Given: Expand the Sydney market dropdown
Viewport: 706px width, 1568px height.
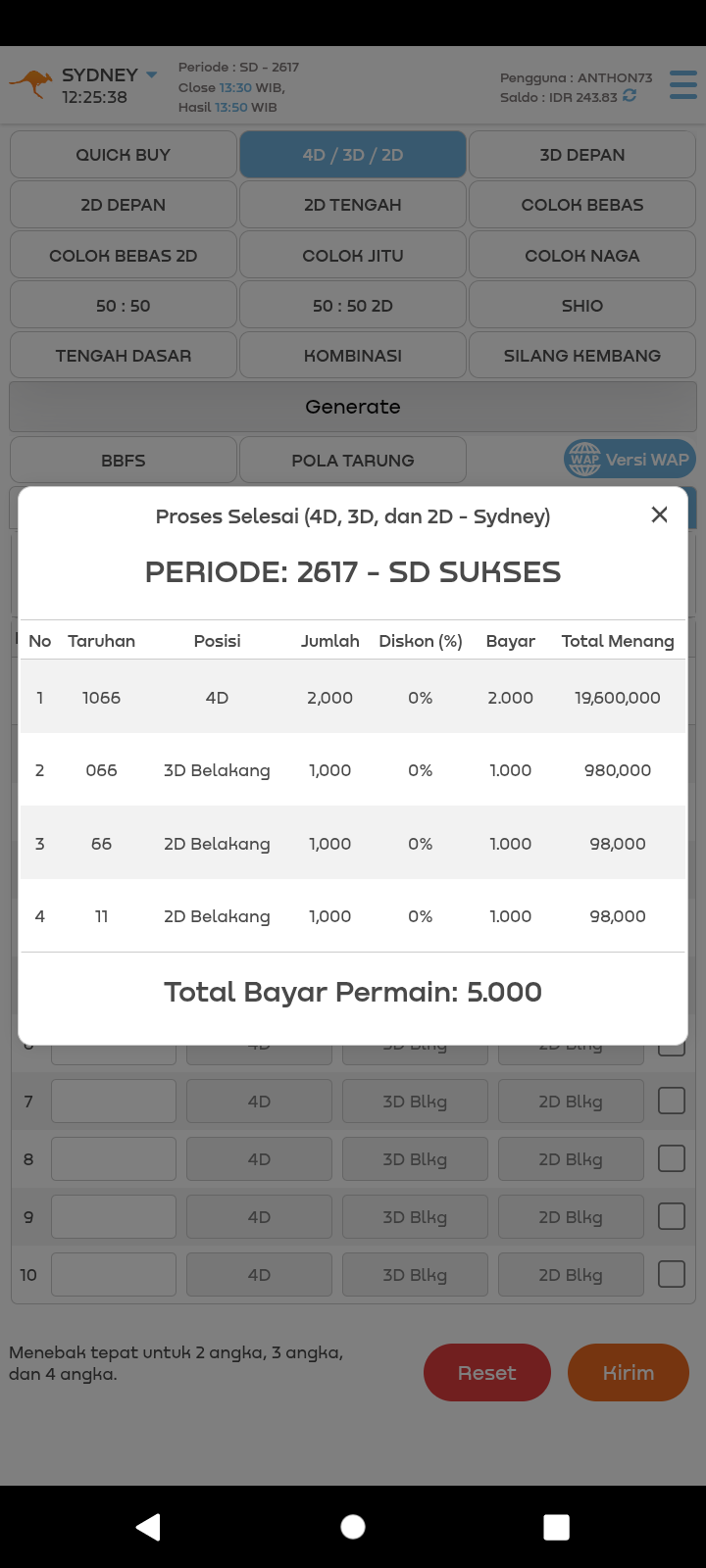Looking at the screenshot, I should (x=152, y=74).
